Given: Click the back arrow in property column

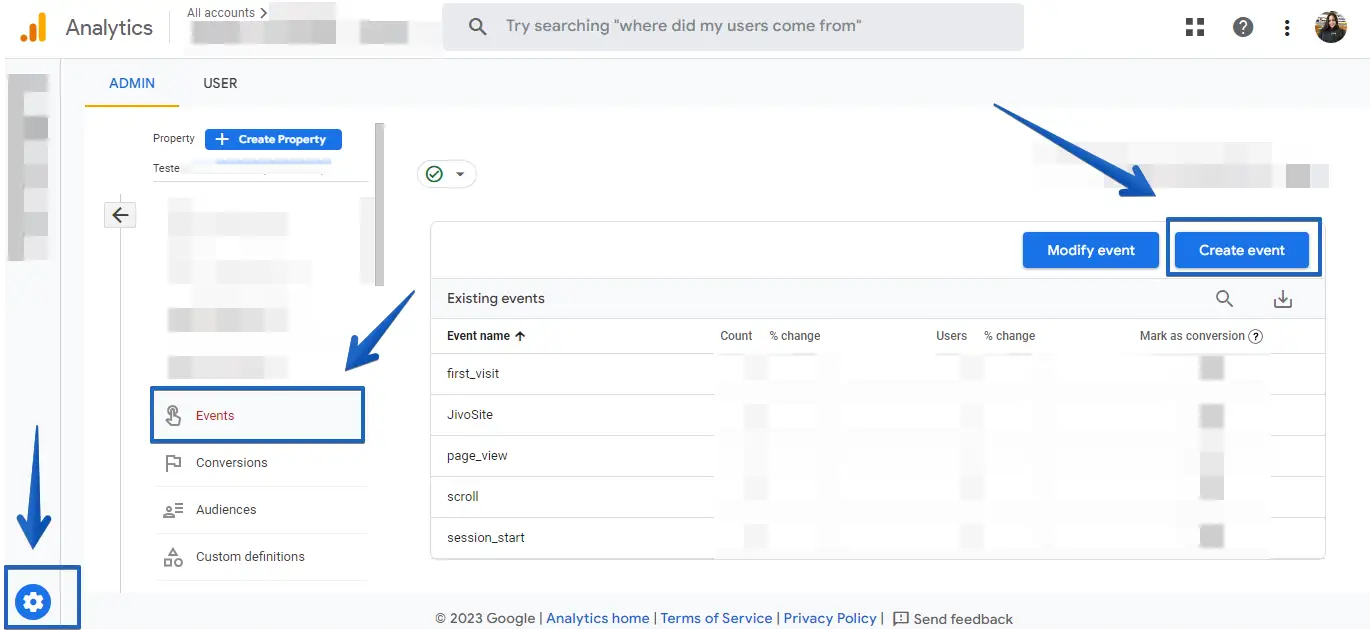Looking at the screenshot, I should click(120, 215).
